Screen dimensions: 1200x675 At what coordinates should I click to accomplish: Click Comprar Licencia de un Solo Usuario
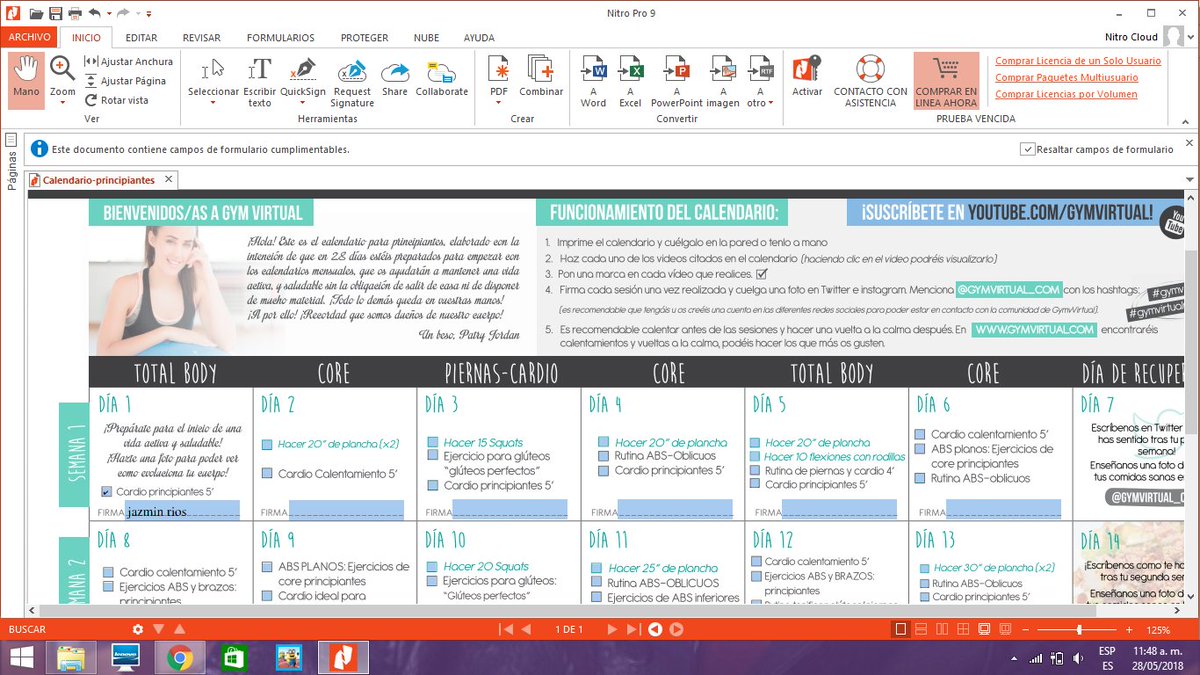tap(1078, 61)
